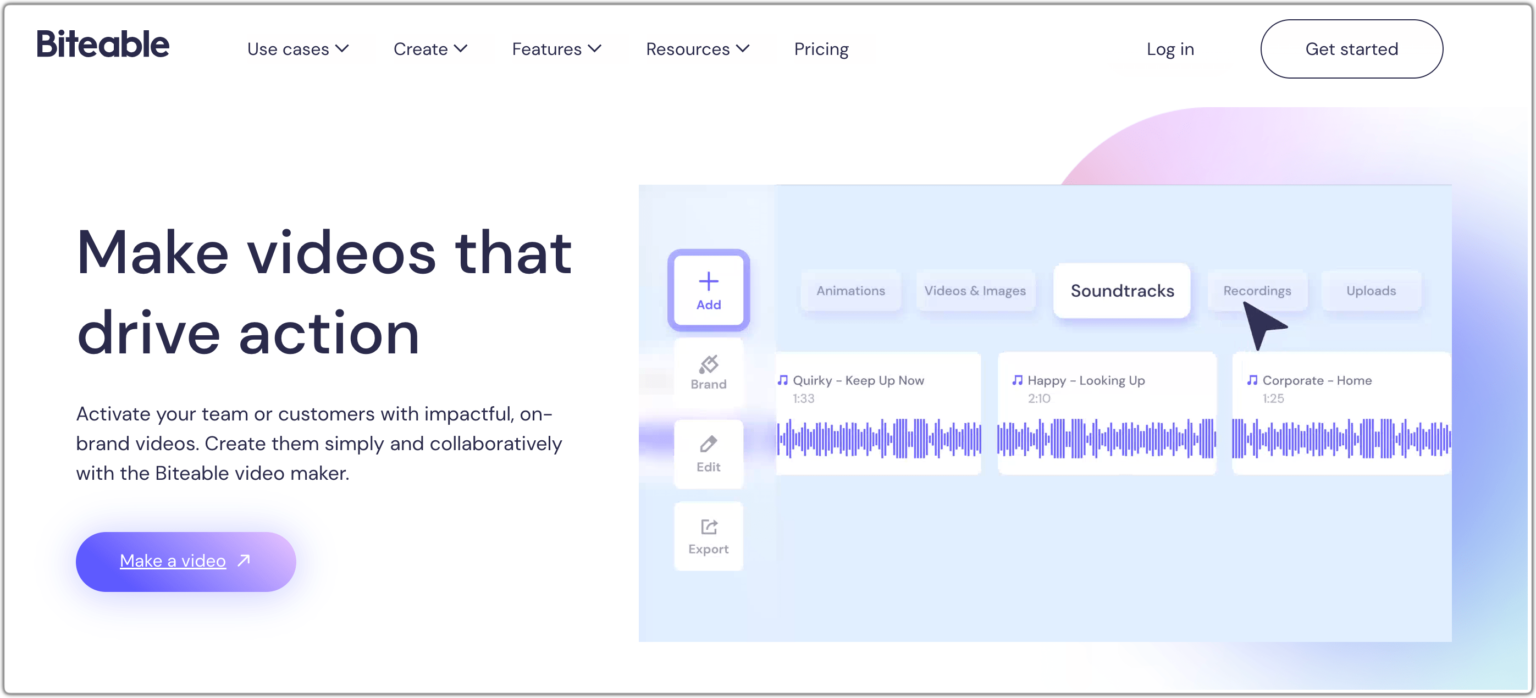The image size is (1536, 698).
Task: Open the Resources dropdown
Action: (x=697, y=49)
